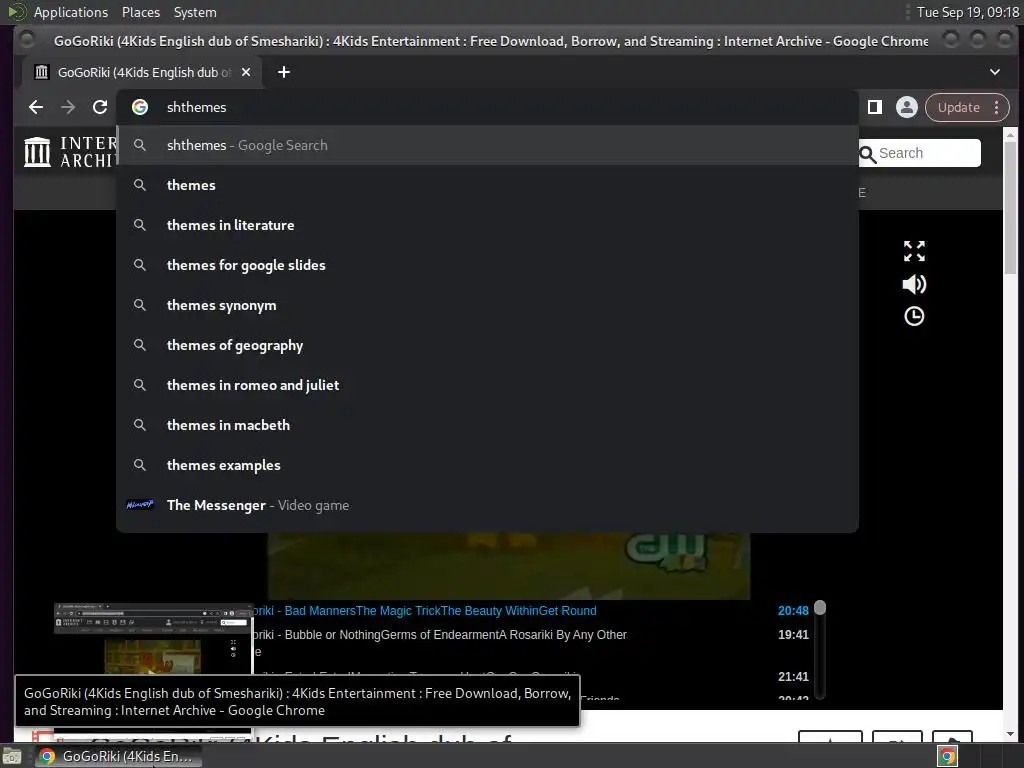Click The Messenger game thumbnail icon

click(140, 505)
